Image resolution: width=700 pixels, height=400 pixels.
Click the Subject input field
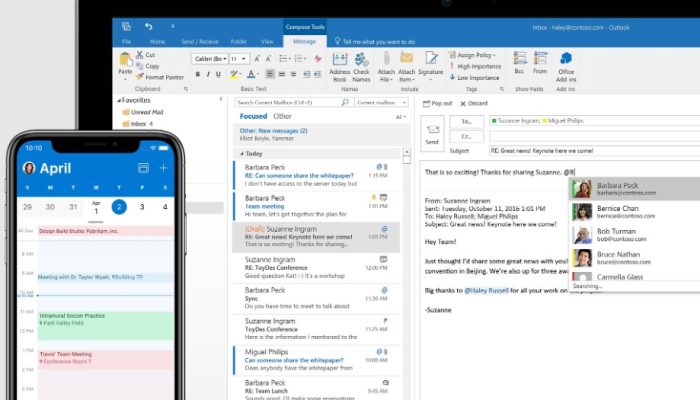[595, 151]
